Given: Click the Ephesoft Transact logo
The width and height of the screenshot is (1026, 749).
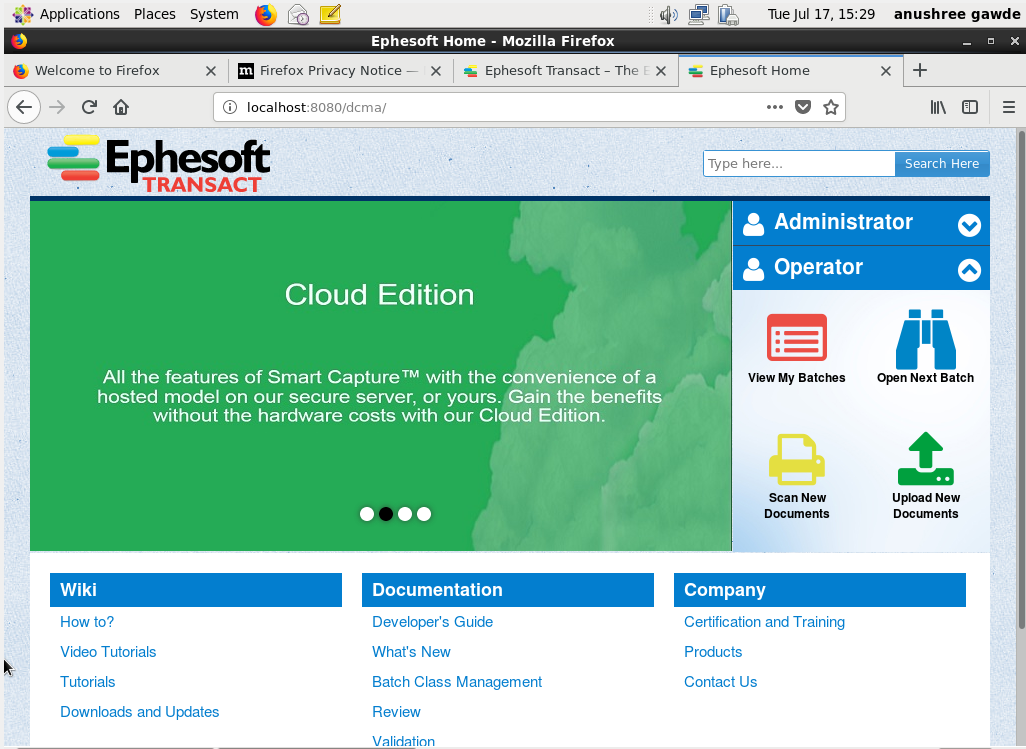Looking at the screenshot, I should click(x=158, y=164).
